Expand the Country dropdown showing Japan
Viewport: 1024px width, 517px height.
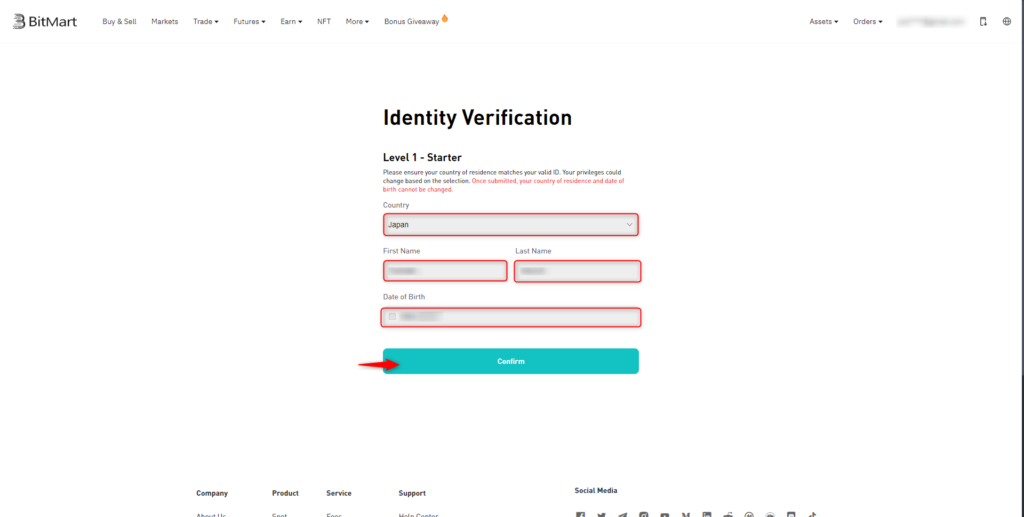tap(510, 225)
